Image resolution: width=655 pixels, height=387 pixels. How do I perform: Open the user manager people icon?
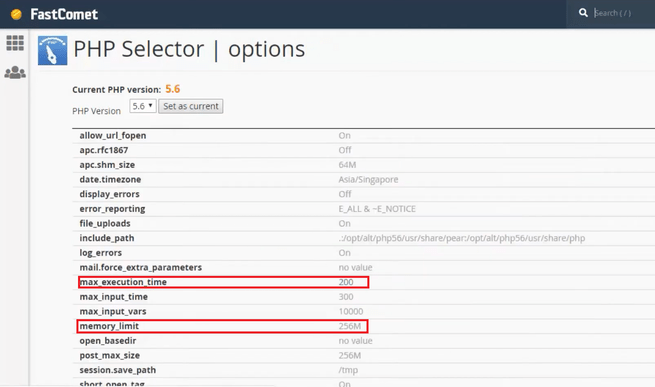tap(15, 72)
